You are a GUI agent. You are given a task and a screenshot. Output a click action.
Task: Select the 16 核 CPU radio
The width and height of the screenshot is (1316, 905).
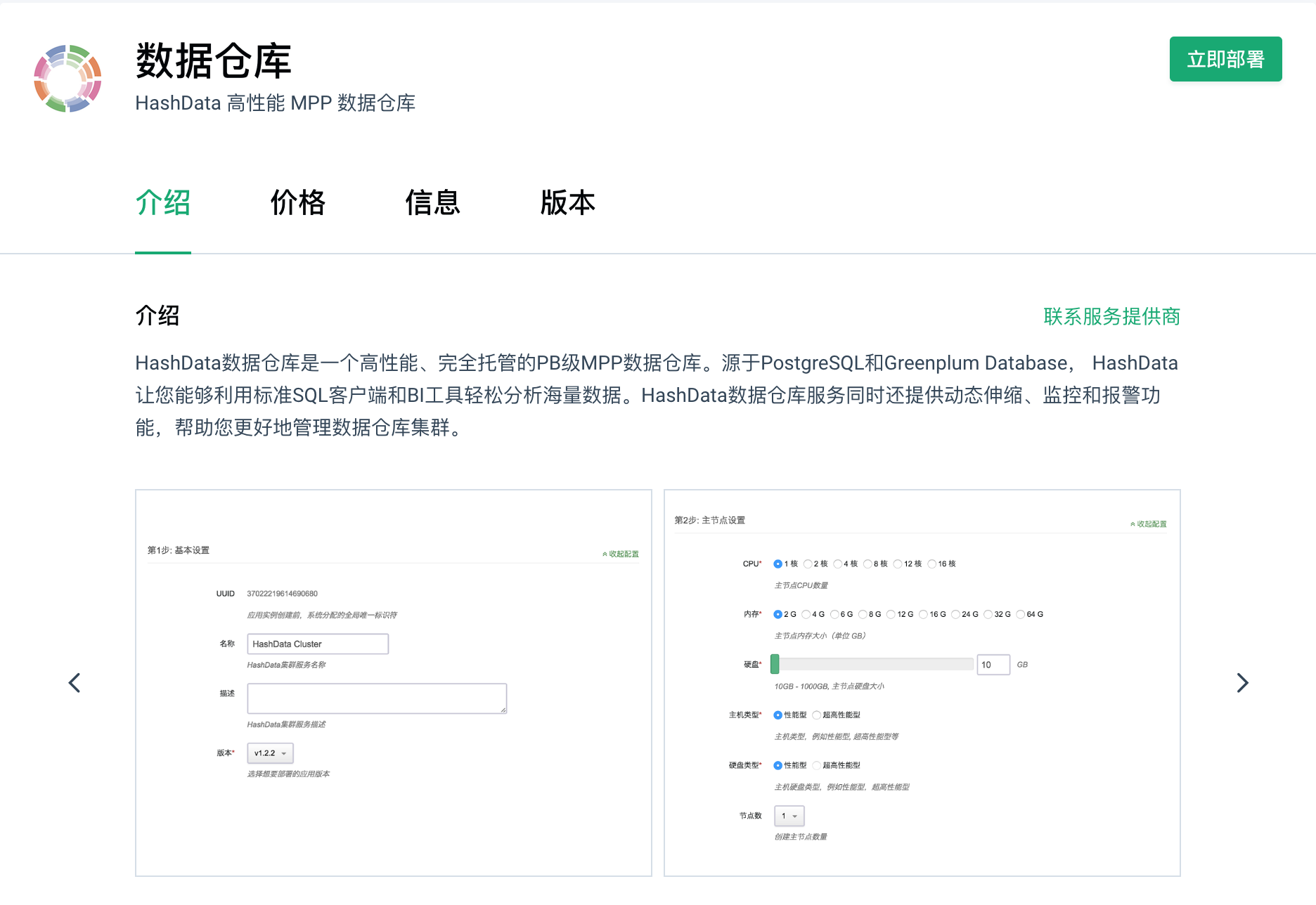point(932,564)
